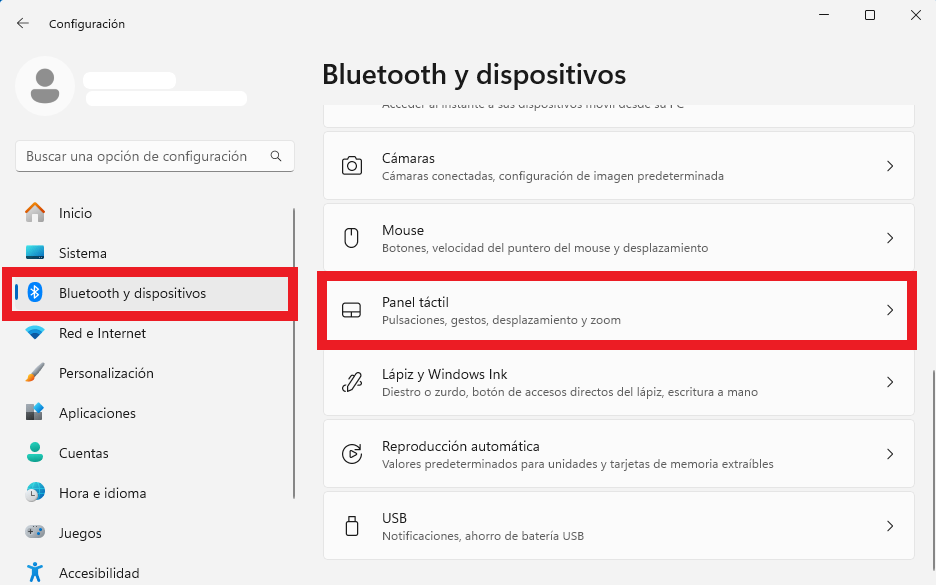
Task: Click the Personalización paintbrush icon
Action: (x=35, y=372)
